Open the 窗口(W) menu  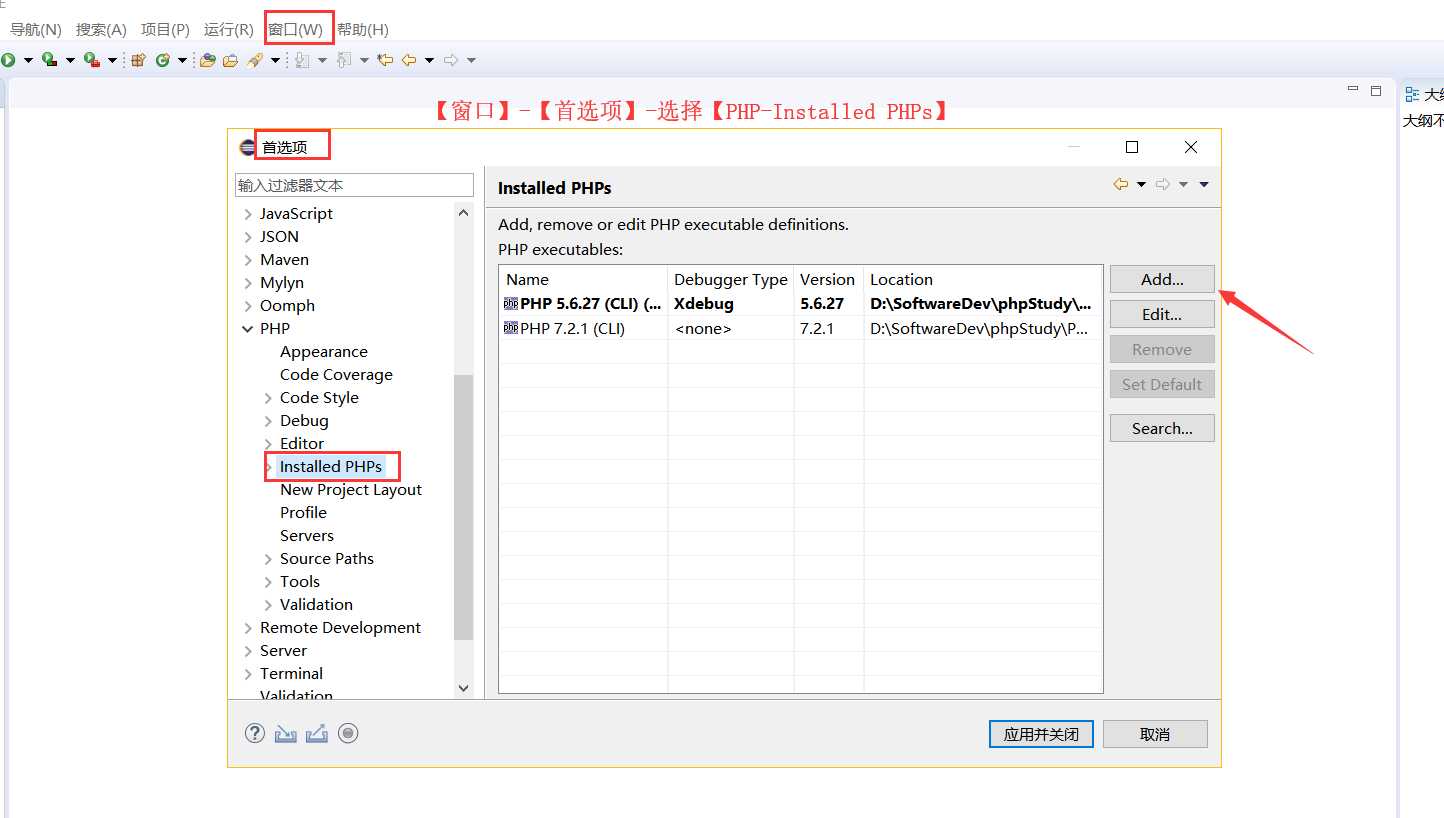point(295,29)
